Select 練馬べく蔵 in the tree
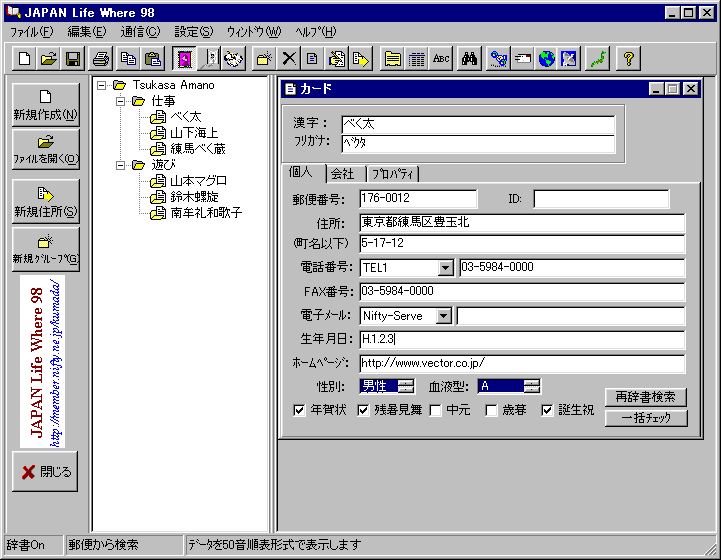 click(198, 149)
